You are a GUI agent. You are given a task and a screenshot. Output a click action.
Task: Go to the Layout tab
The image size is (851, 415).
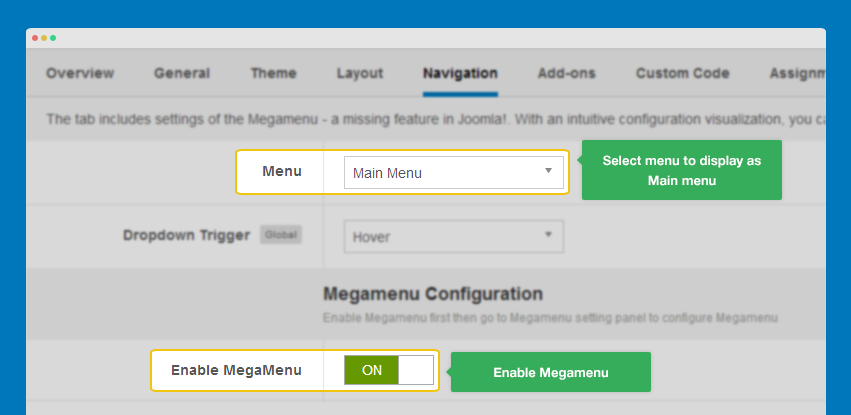pyautogui.click(x=360, y=73)
